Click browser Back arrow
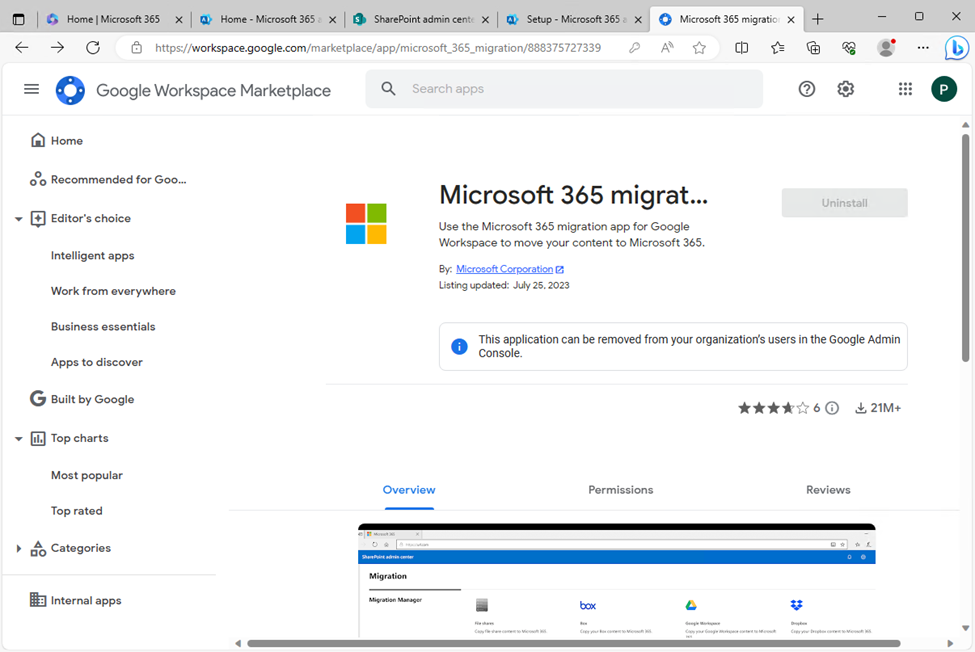Viewport: 975px width, 652px height. [x=22, y=47]
